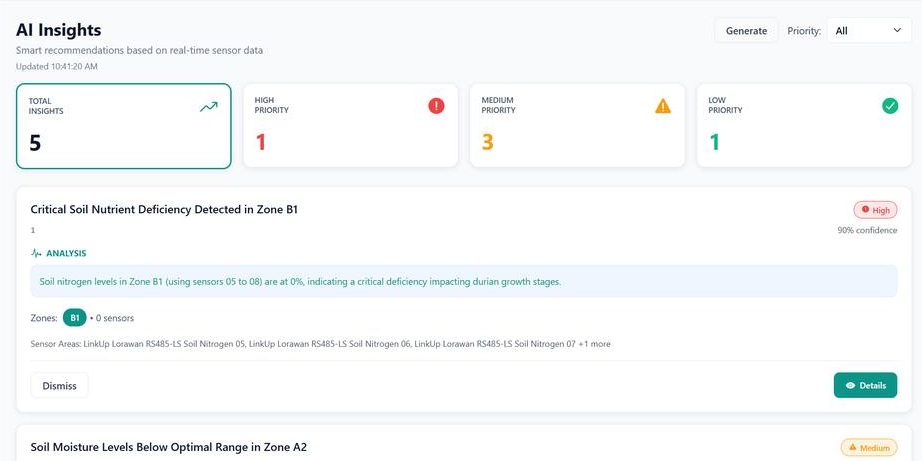The width and height of the screenshot is (922, 461).
Task: Click the '+1 more' sensor areas text
Action: pos(594,344)
